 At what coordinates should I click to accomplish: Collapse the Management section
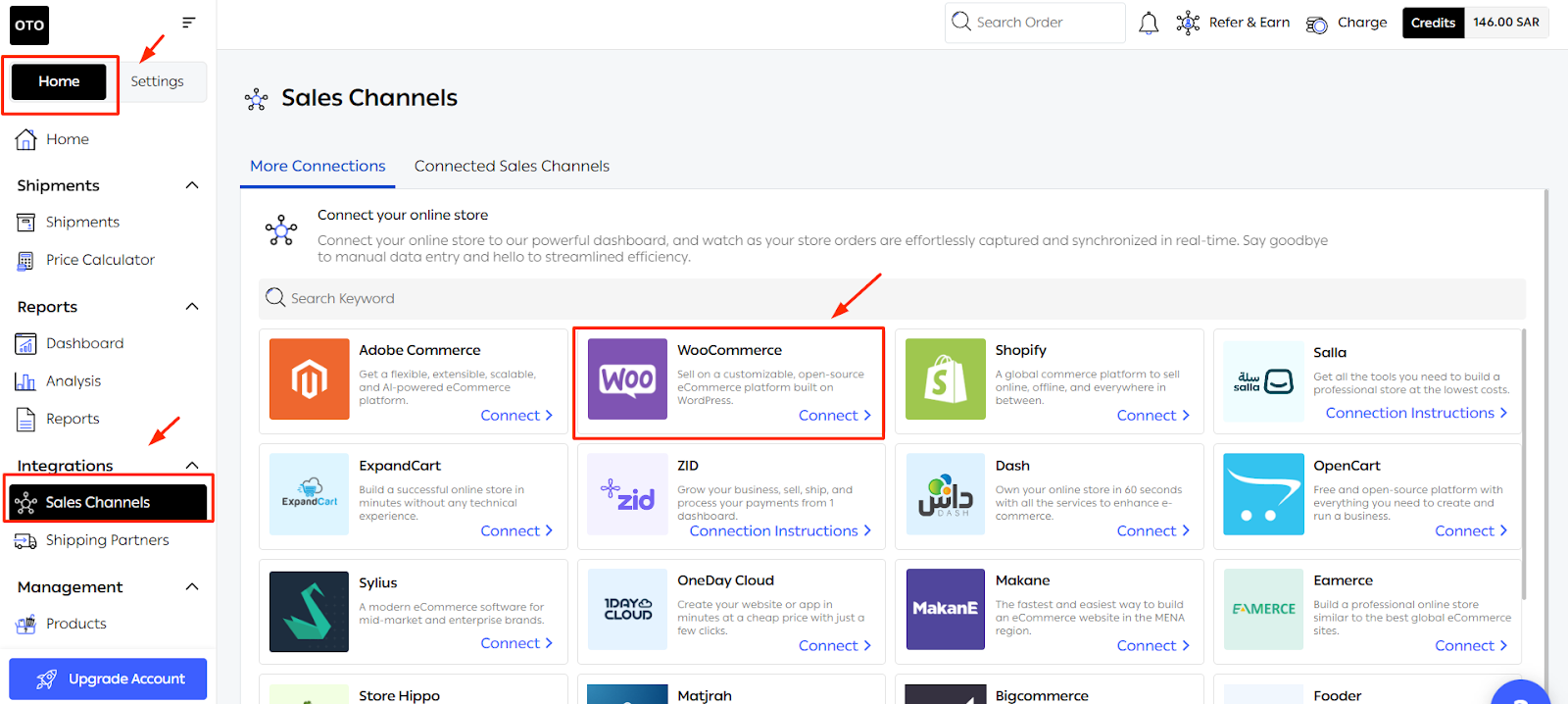192,587
